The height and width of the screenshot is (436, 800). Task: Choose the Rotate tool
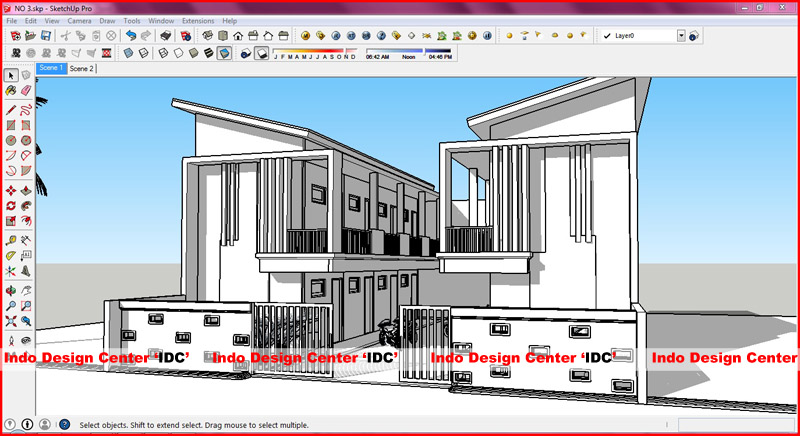(x=11, y=206)
